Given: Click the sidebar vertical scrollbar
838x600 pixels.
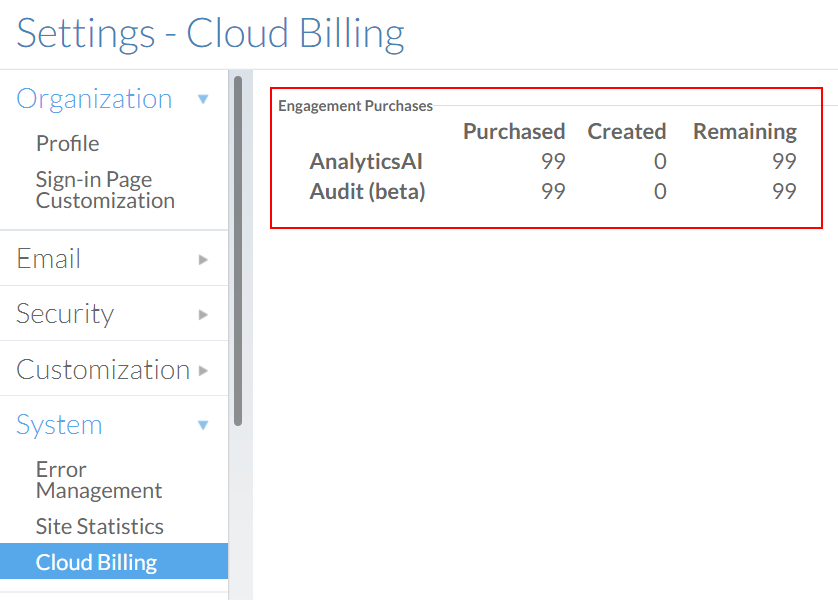Looking at the screenshot, I should [x=238, y=250].
